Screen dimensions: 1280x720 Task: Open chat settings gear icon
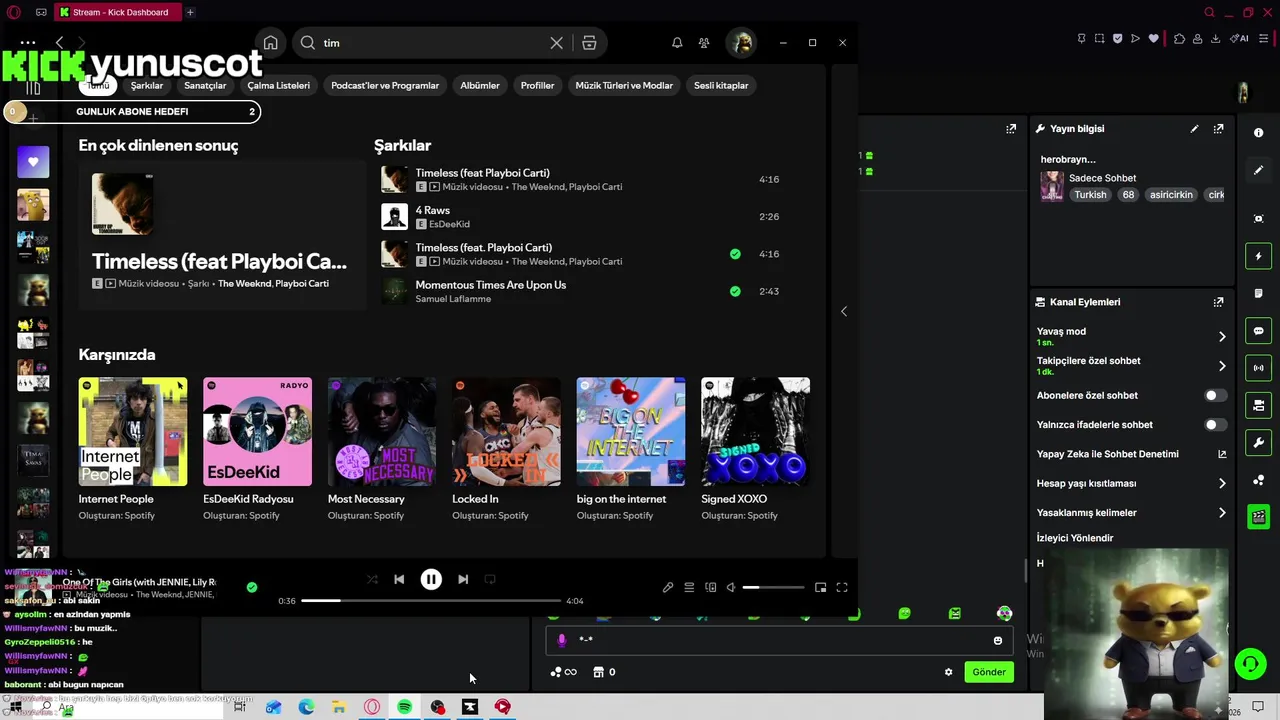tap(948, 672)
